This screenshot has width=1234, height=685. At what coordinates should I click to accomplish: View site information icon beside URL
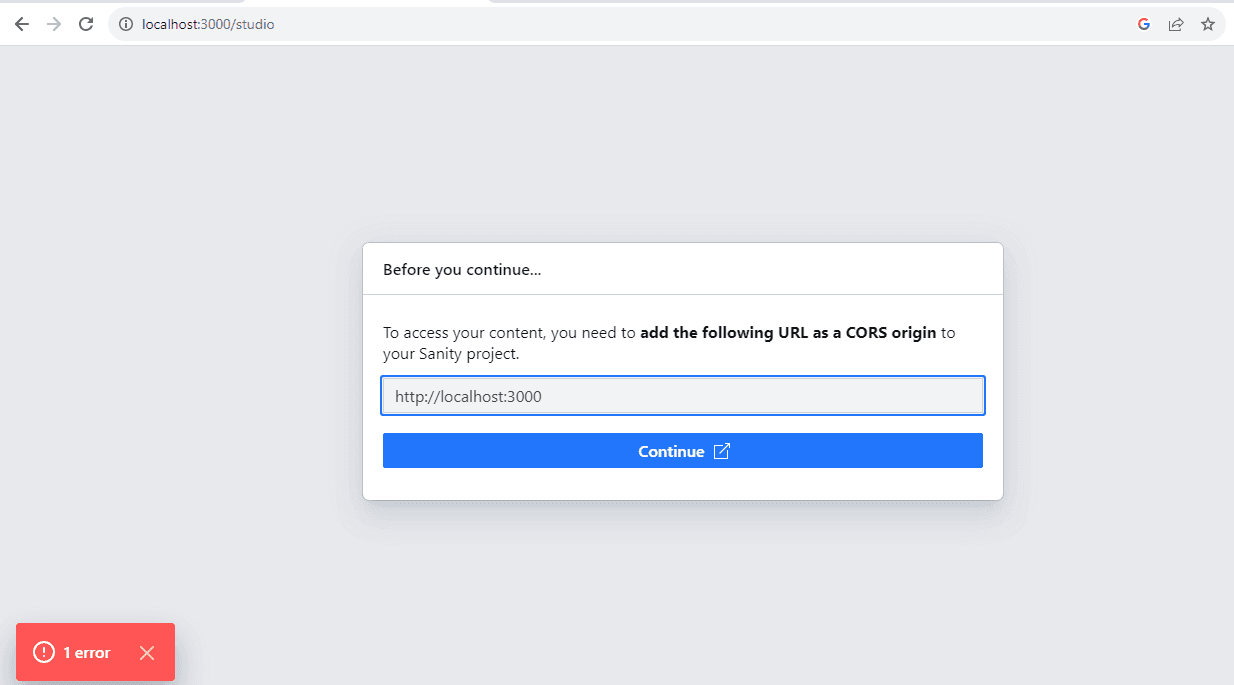[126, 24]
